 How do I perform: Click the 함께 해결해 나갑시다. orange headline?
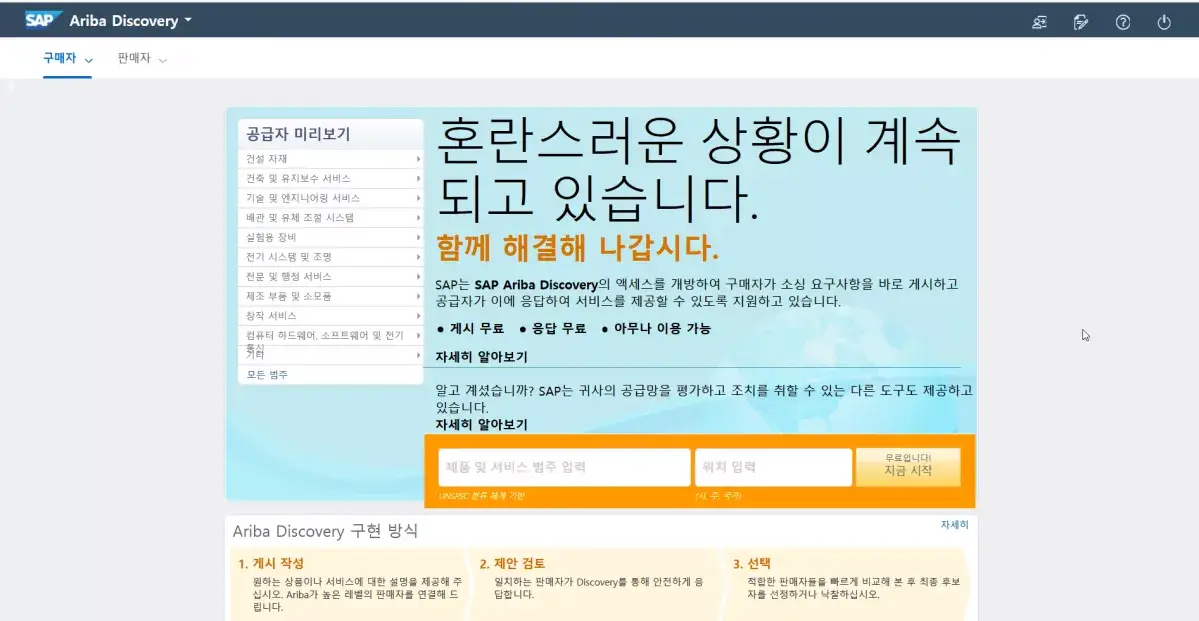coord(577,248)
